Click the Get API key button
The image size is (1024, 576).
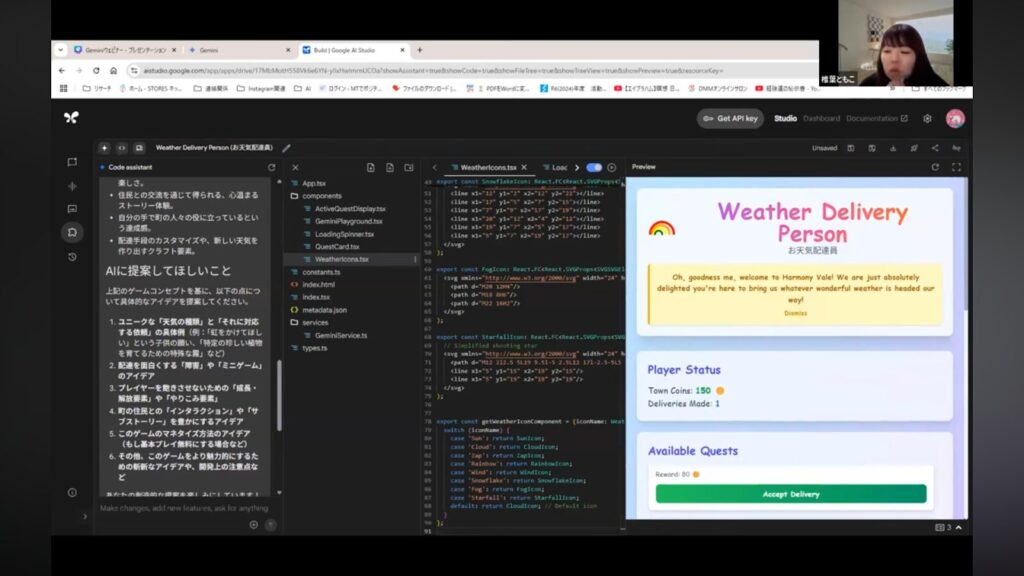coord(730,118)
